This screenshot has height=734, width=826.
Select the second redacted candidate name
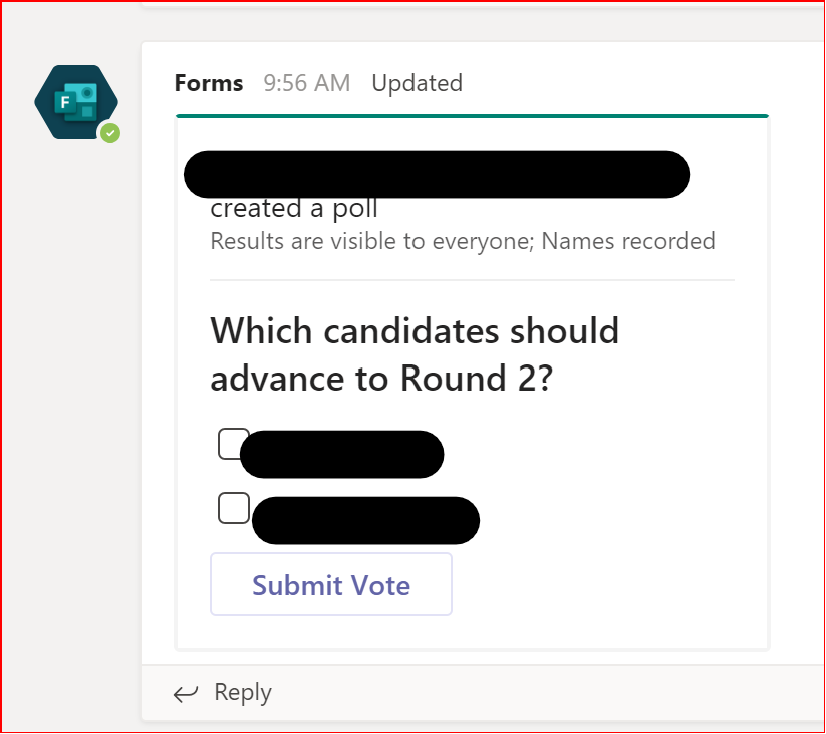pos(365,520)
